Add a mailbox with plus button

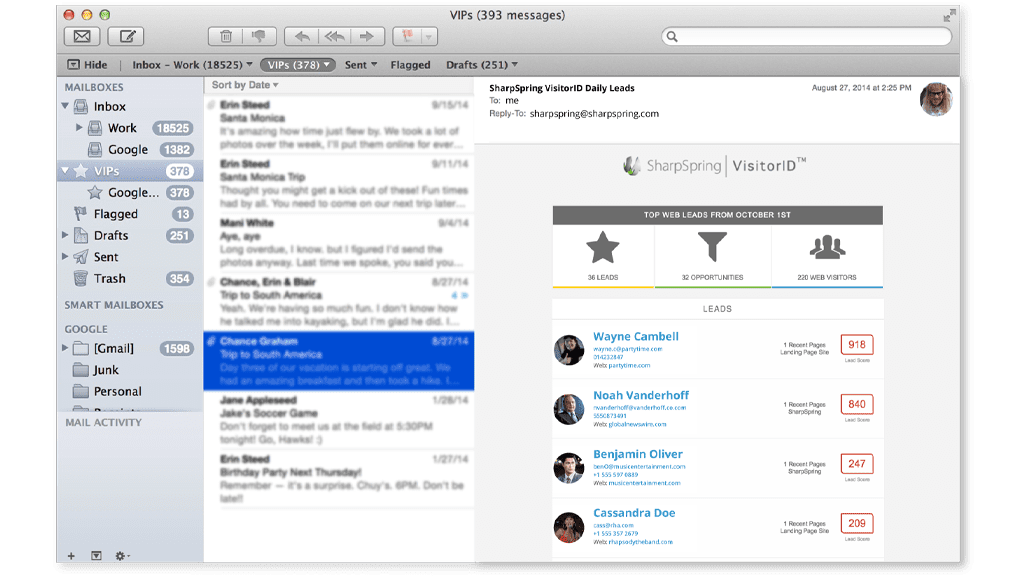click(x=71, y=556)
